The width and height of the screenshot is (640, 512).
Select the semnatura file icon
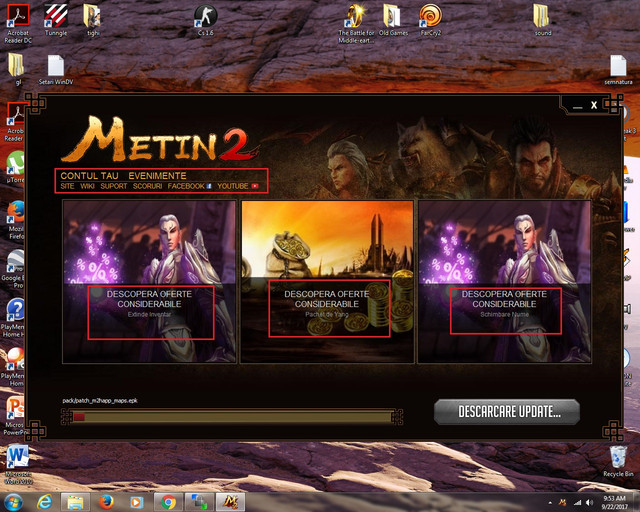[618, 69]
